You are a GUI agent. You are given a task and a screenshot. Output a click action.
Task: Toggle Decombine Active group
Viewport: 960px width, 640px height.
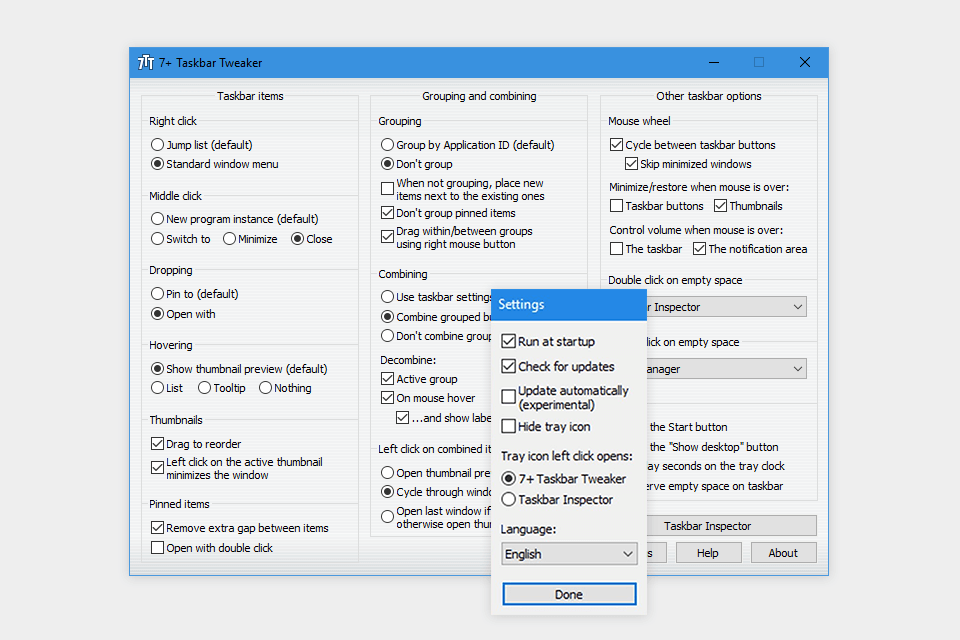tap(387, 378)
